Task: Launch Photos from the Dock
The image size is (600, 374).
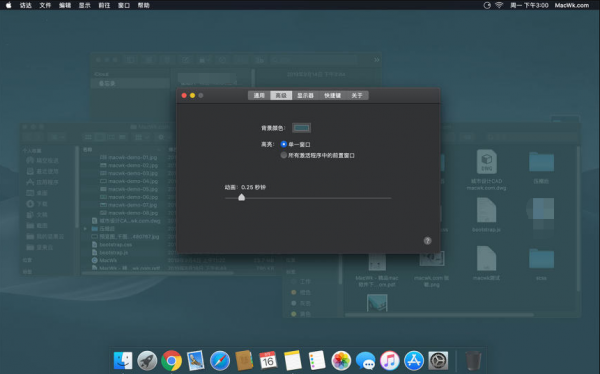Action: coord(341,361)
